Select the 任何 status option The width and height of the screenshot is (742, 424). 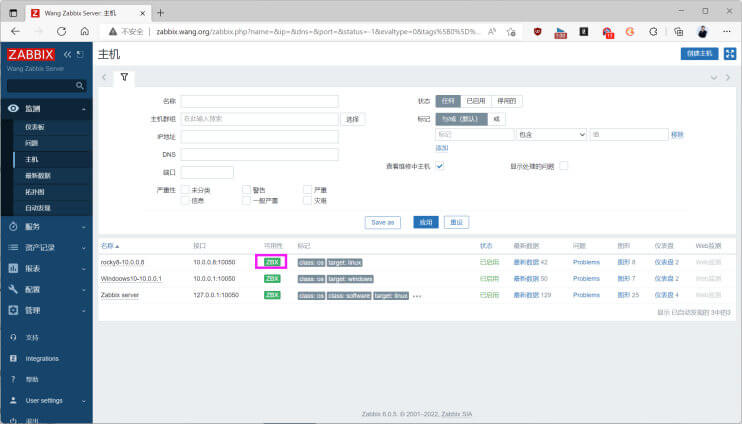[448, 101]
